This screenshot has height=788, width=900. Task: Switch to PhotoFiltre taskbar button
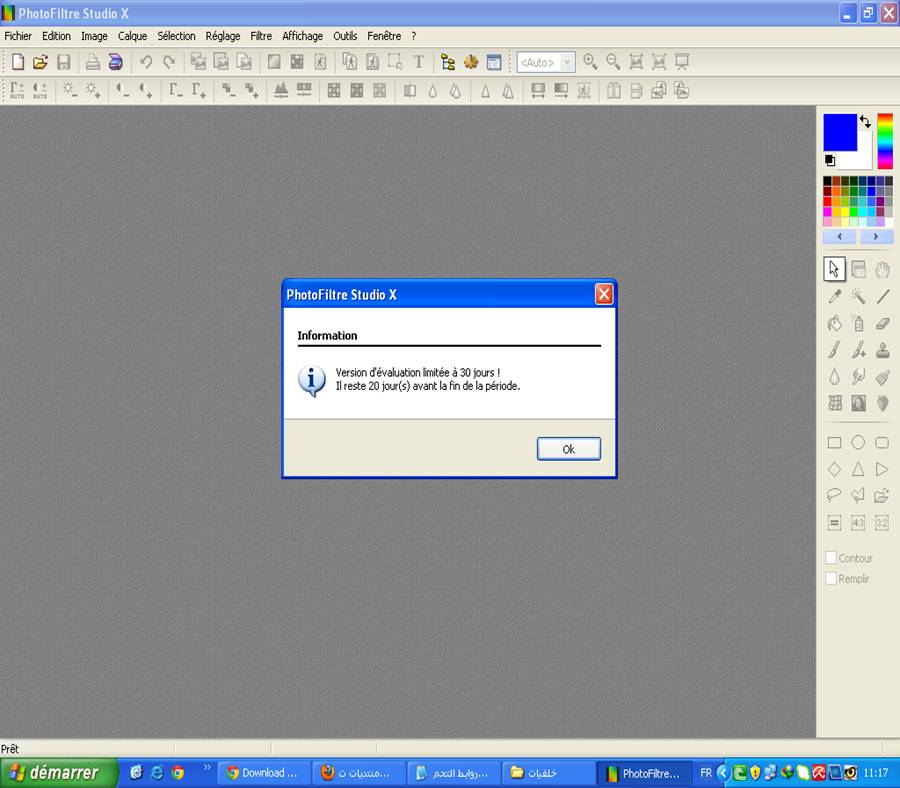(x=644, y=773)
